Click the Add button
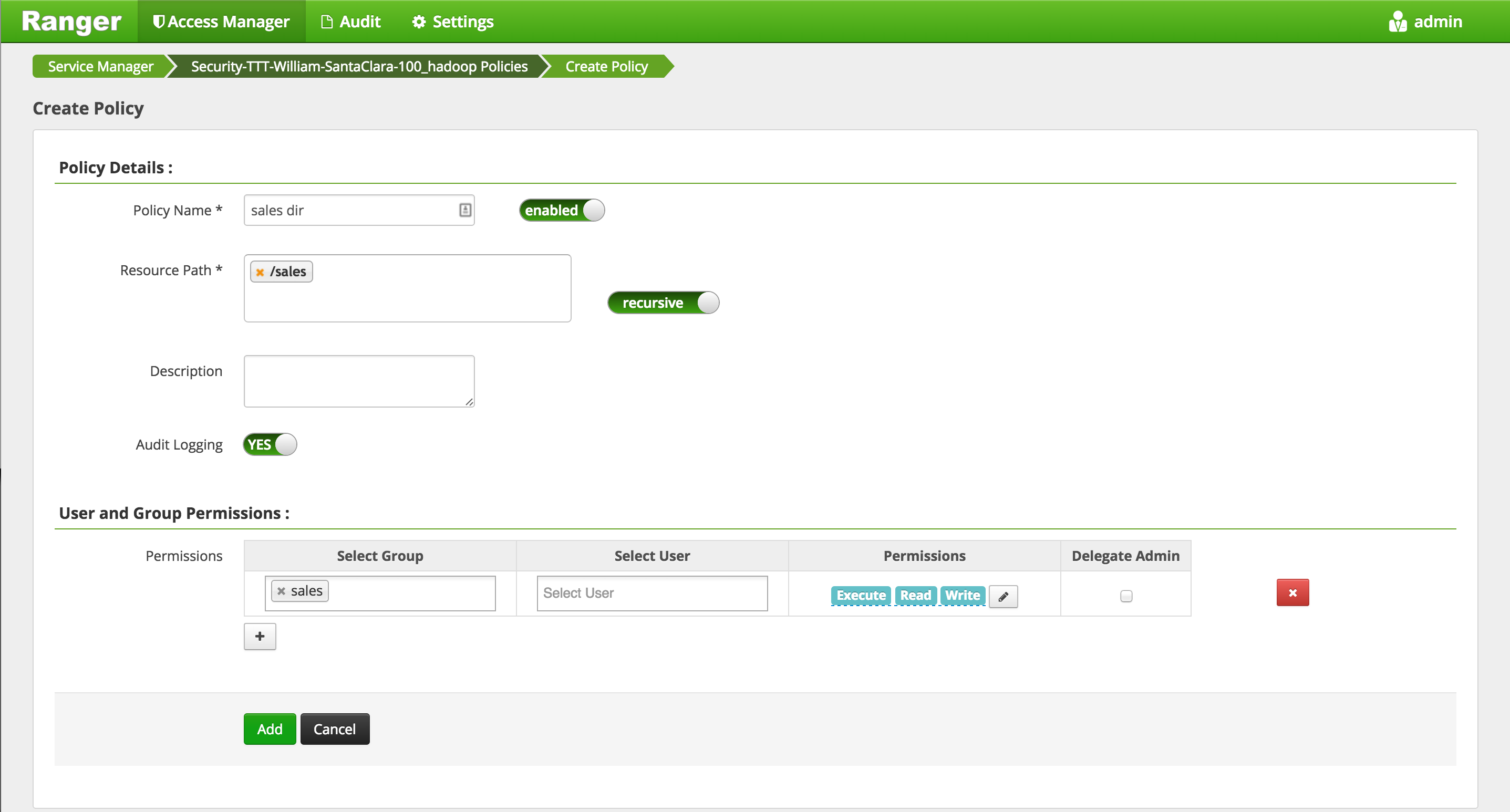The image size is (1510, 812). click(x=270, y=730)
